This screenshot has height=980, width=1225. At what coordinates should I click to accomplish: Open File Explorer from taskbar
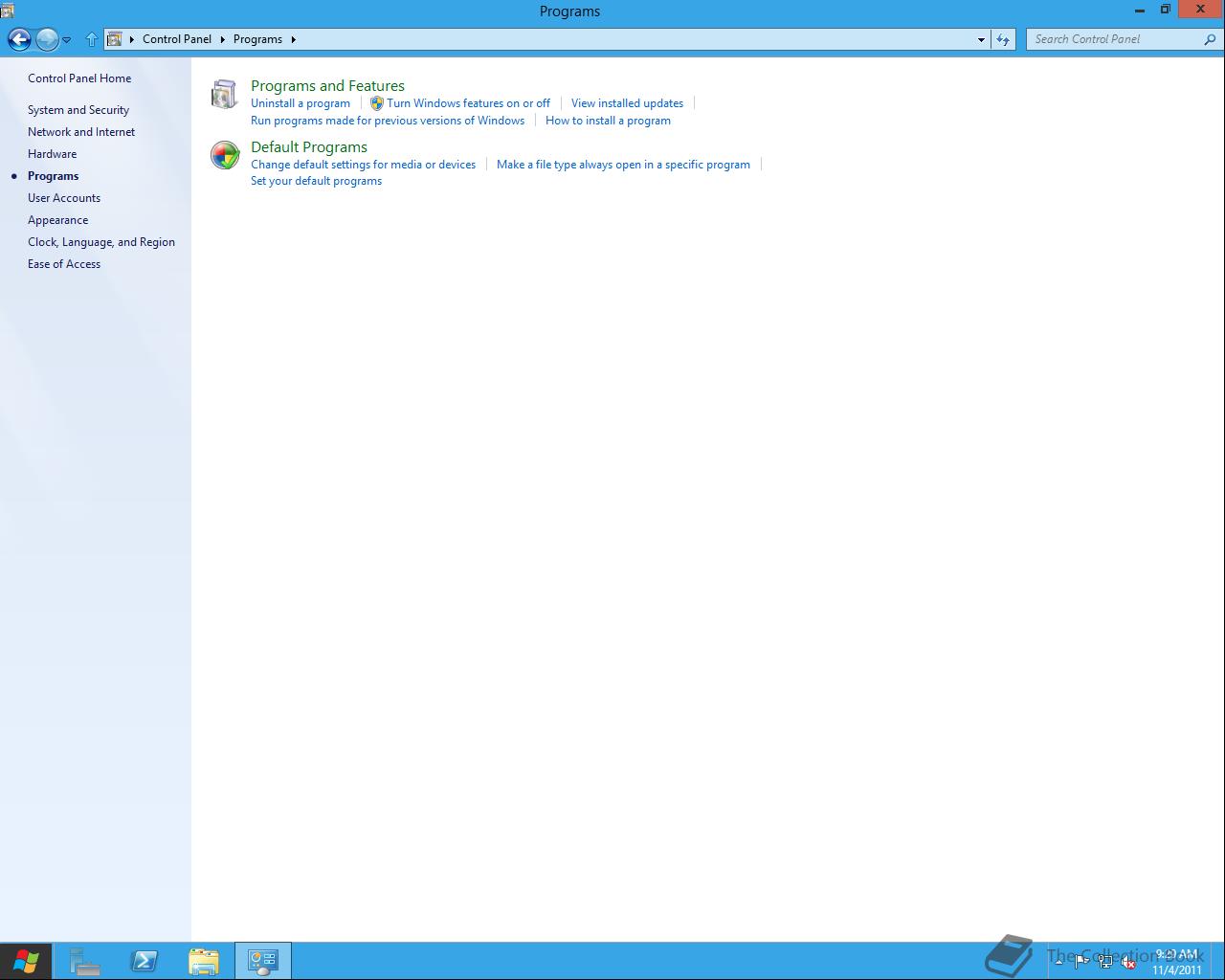point(204,961)
